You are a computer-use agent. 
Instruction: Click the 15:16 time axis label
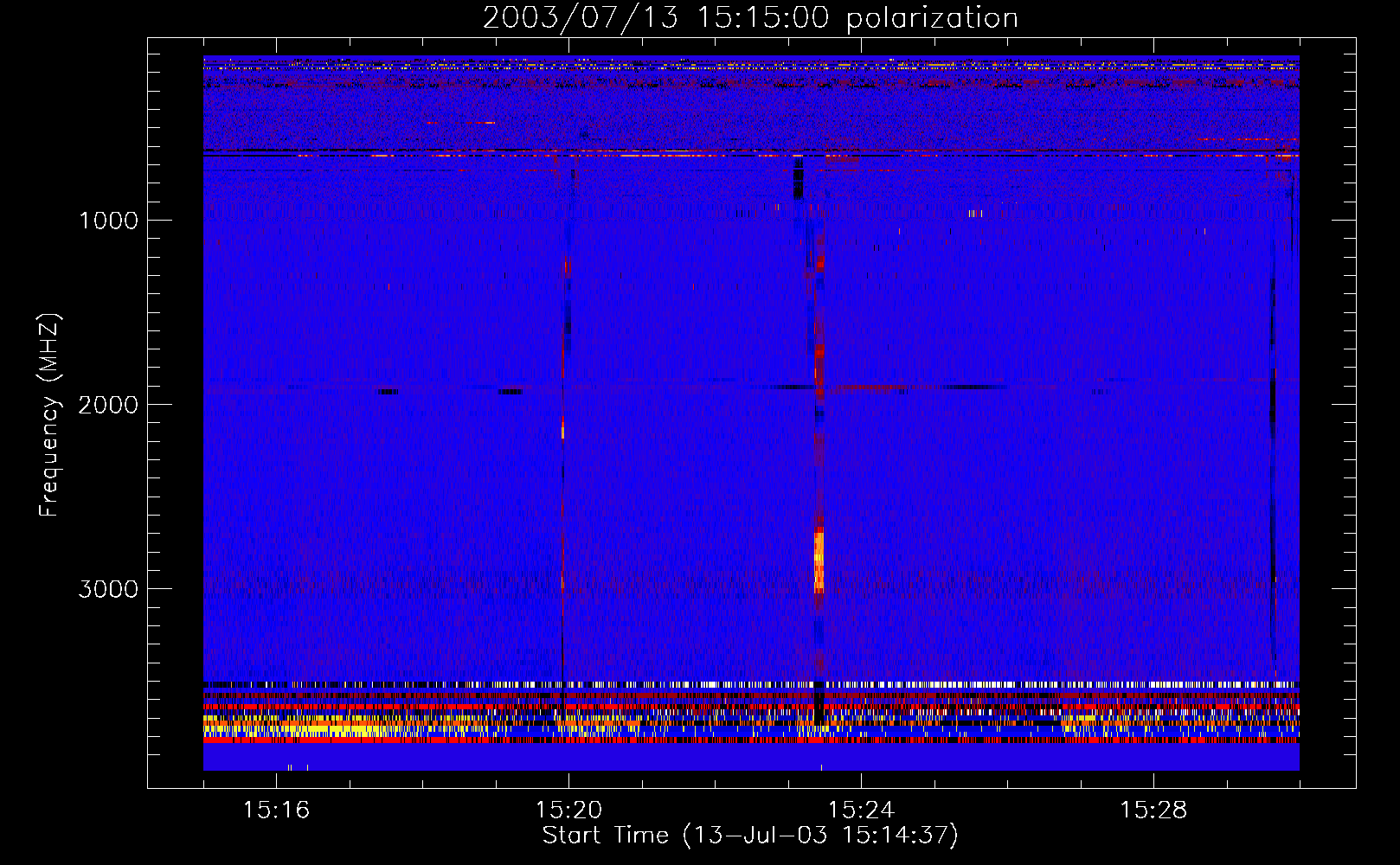(x=276, y=810)
